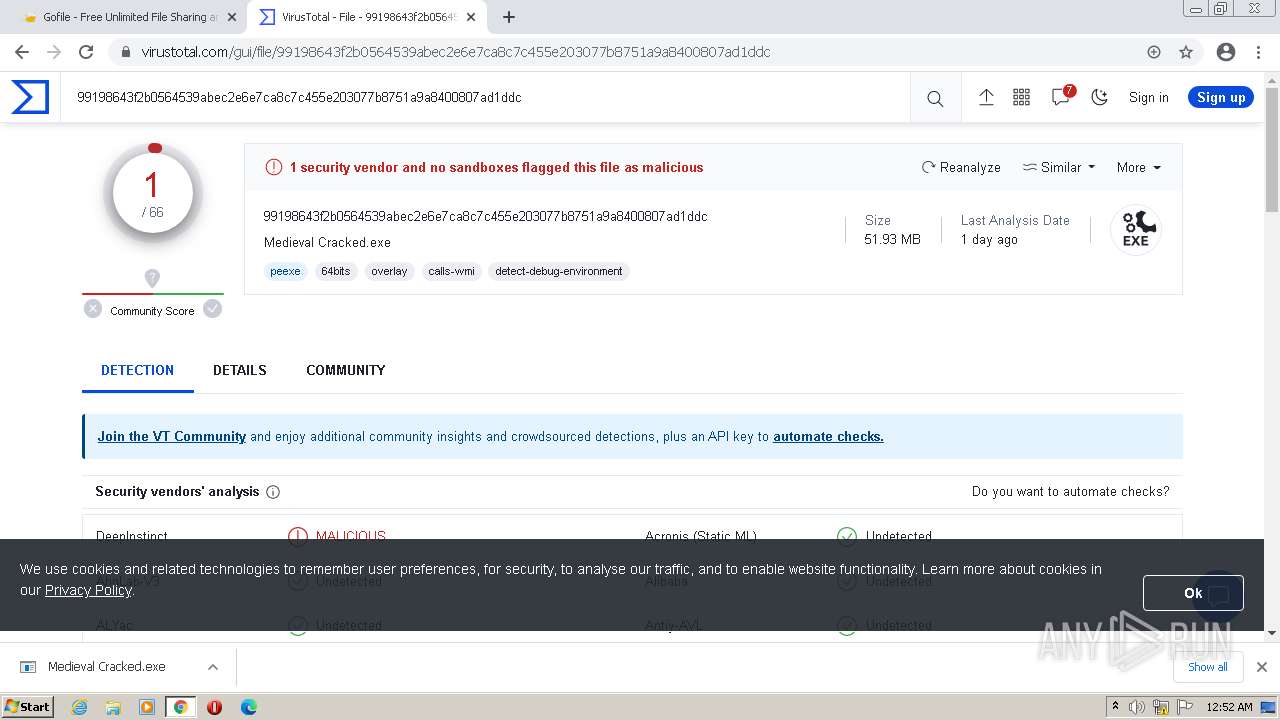Click the detect-debug-environment tag

tap(559, 271)
